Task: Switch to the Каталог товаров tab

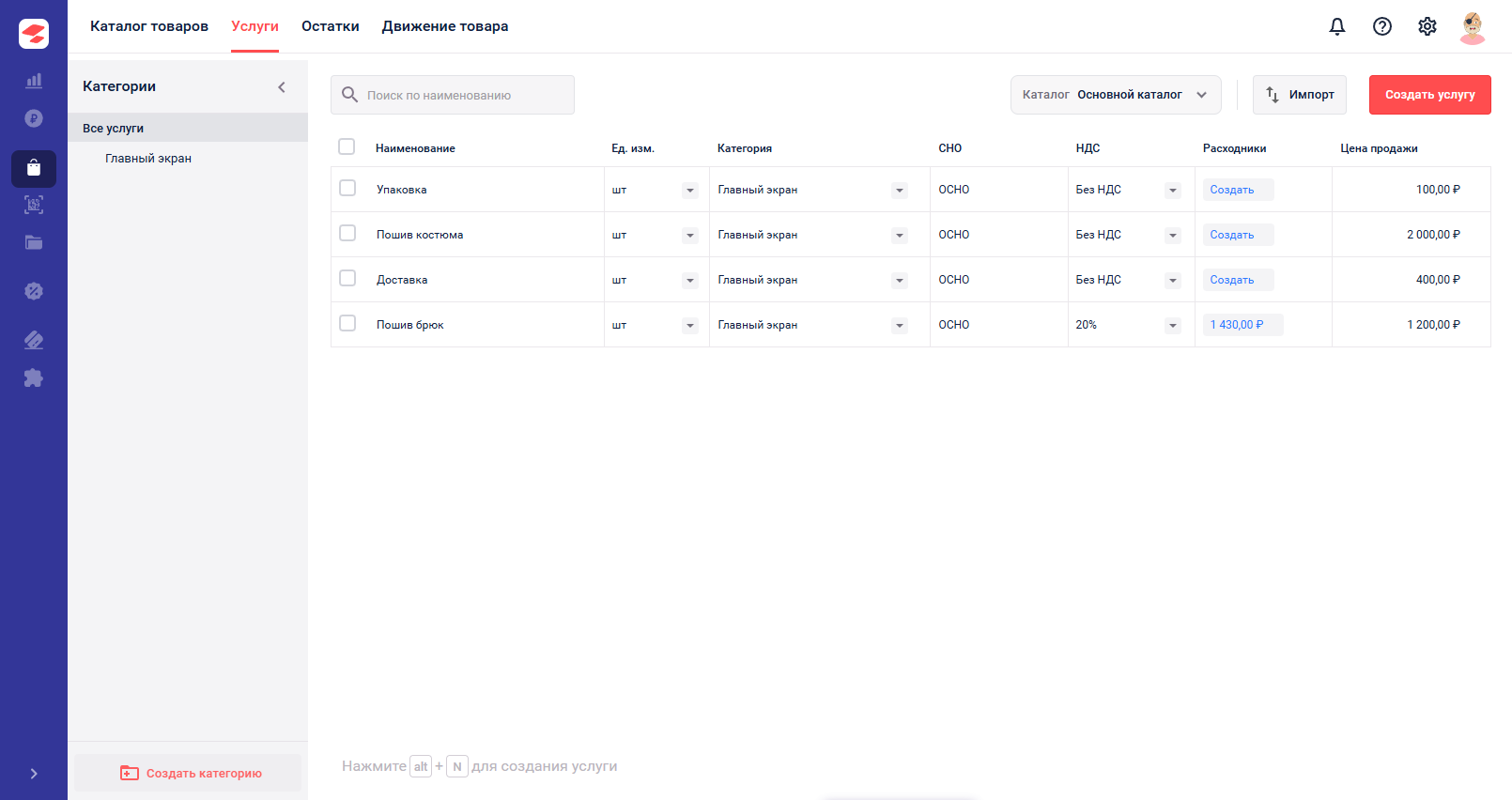Action: [x=149, y=26]
